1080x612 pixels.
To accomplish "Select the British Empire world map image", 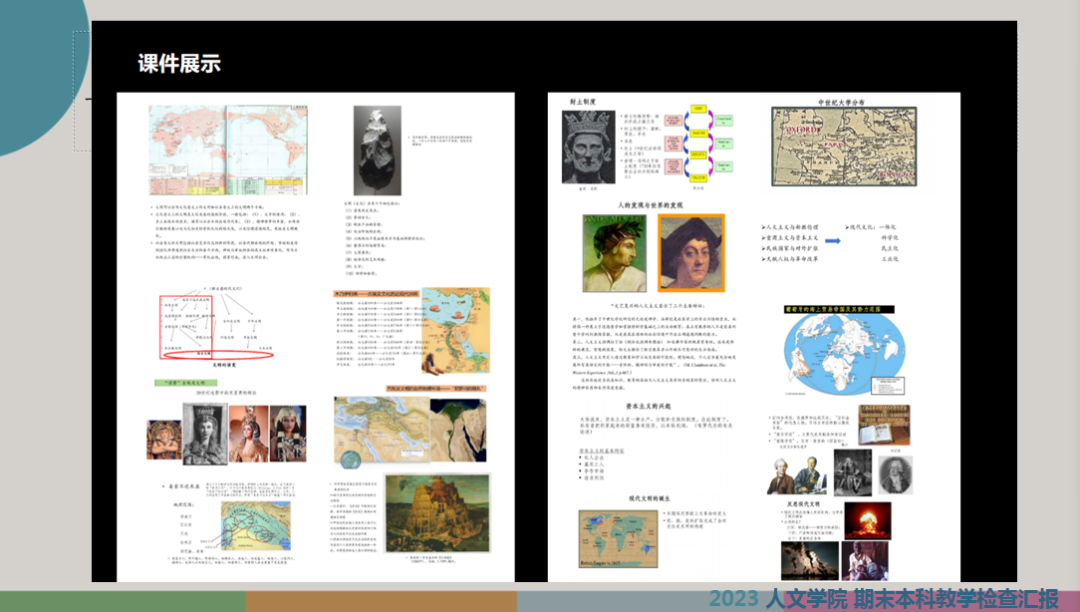I will (618, 539).
